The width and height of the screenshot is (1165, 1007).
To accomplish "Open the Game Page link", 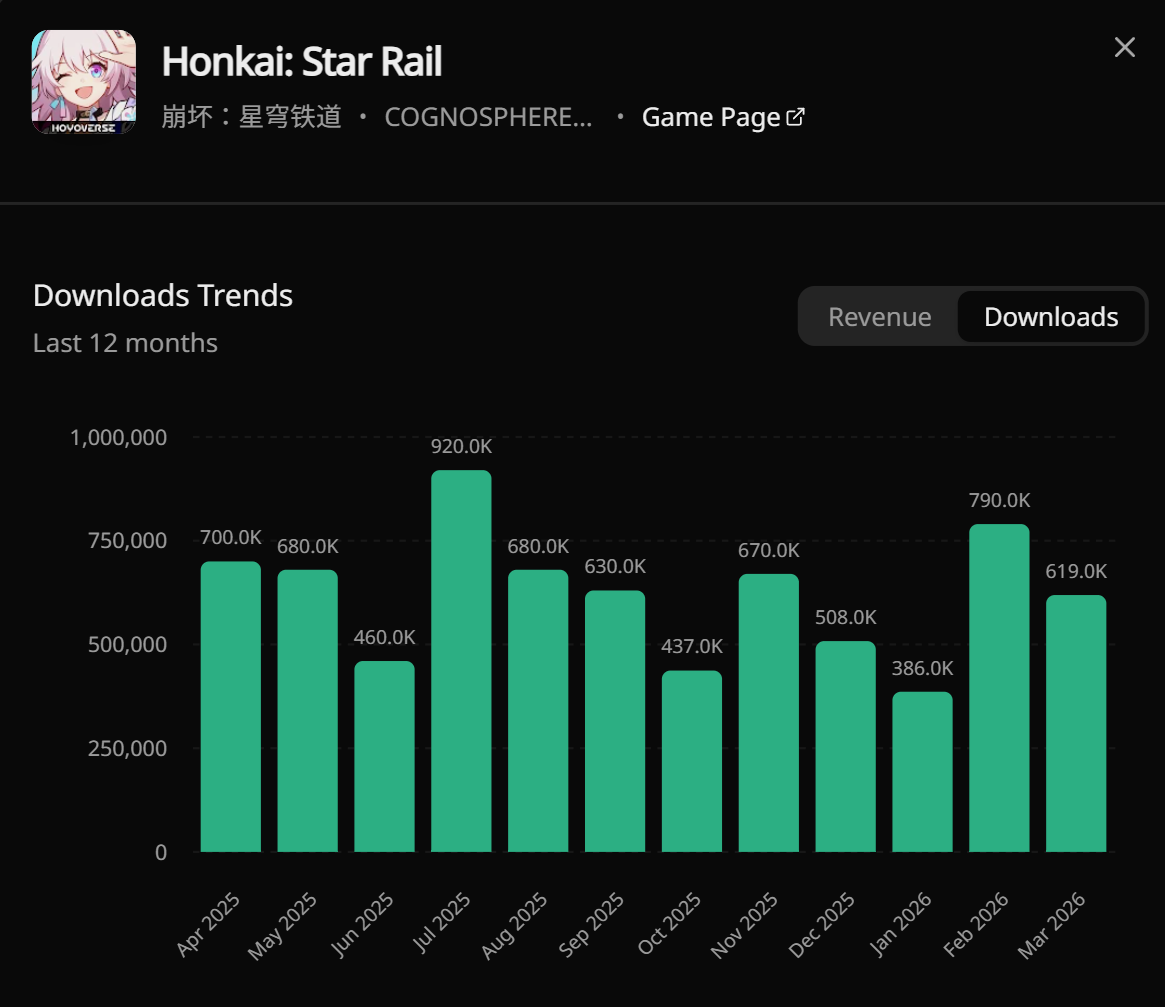I will coord(722,117).
